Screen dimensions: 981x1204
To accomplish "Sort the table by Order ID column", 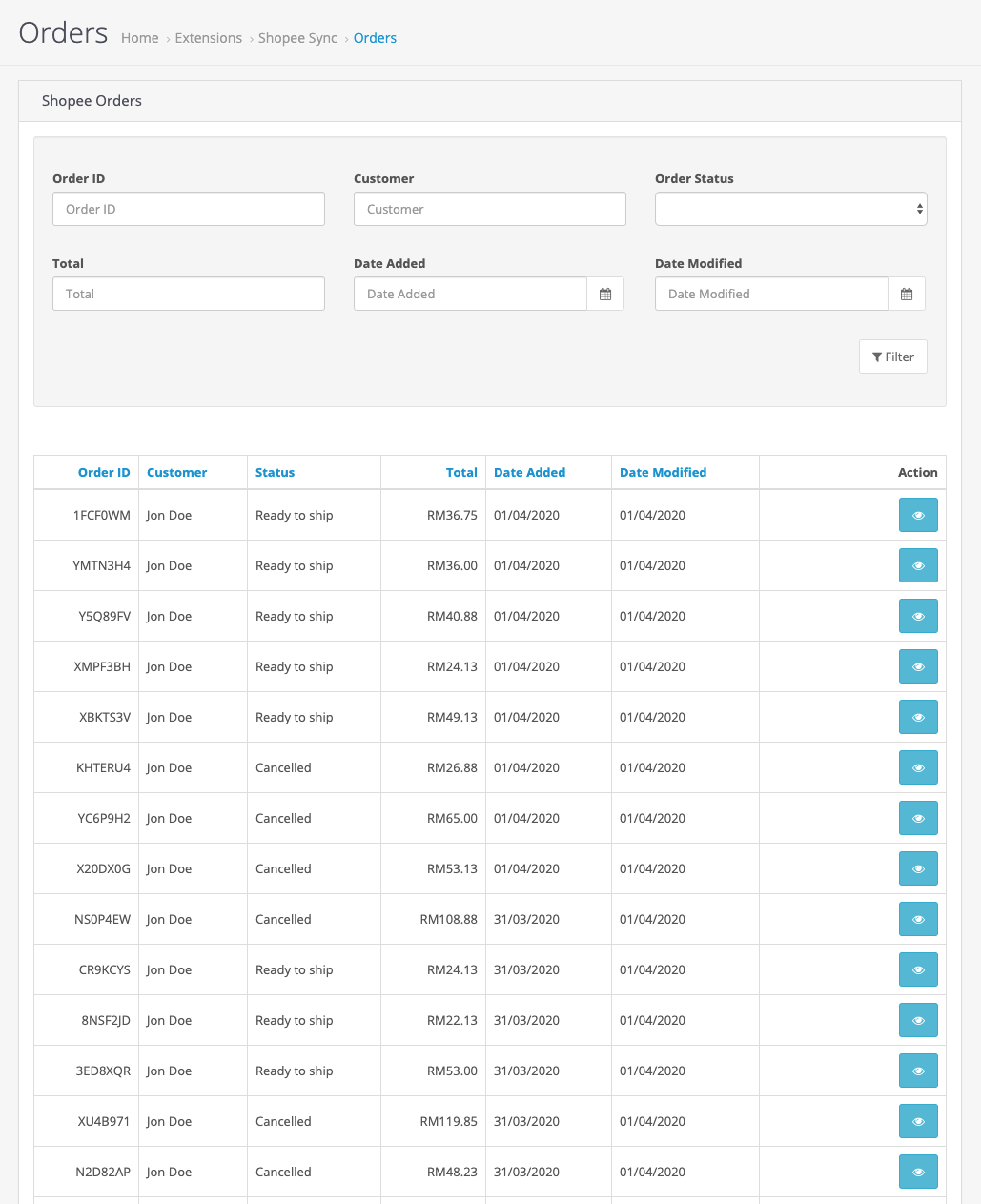I will (104, 472).
